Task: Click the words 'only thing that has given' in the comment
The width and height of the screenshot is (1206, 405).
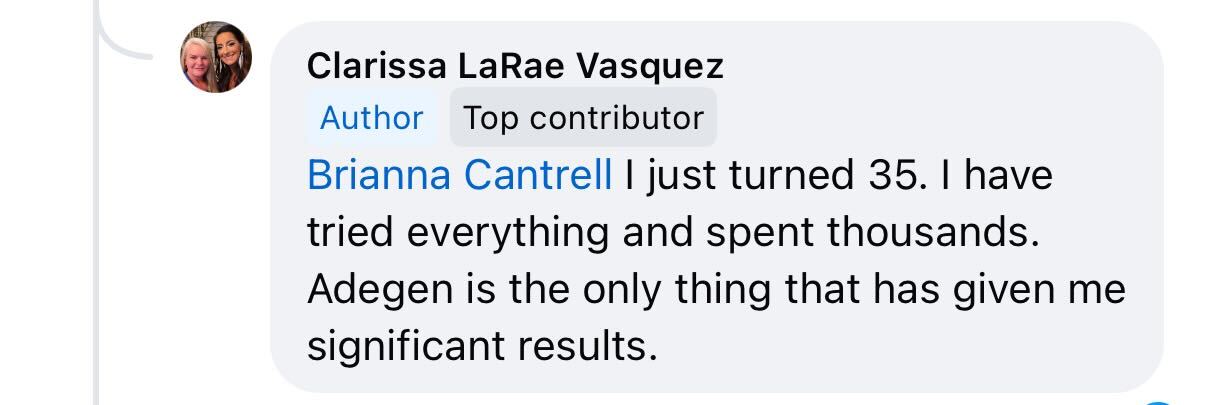Action: [x=795, y=290]
